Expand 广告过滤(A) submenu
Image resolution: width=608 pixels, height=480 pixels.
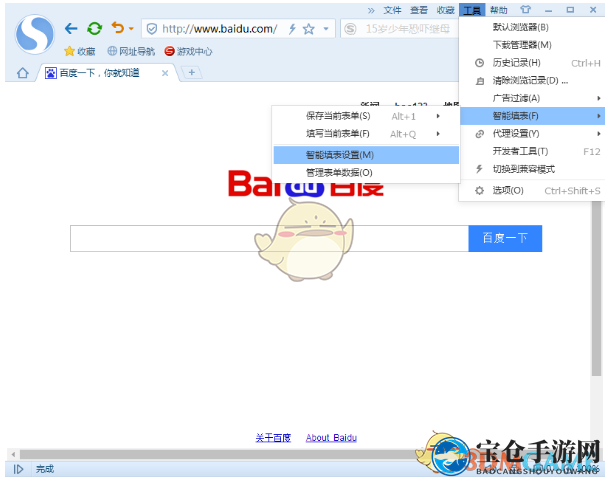click(532, 98)
